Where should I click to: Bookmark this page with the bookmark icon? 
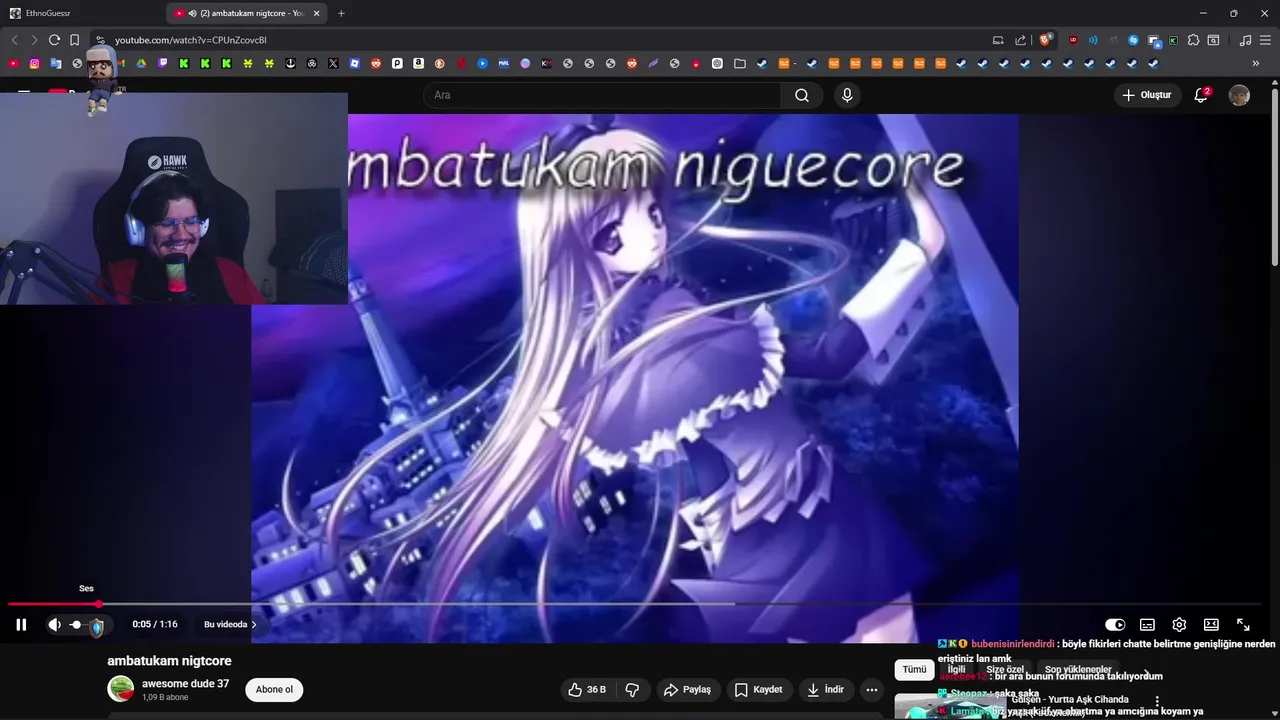click(x=74, y=40)
